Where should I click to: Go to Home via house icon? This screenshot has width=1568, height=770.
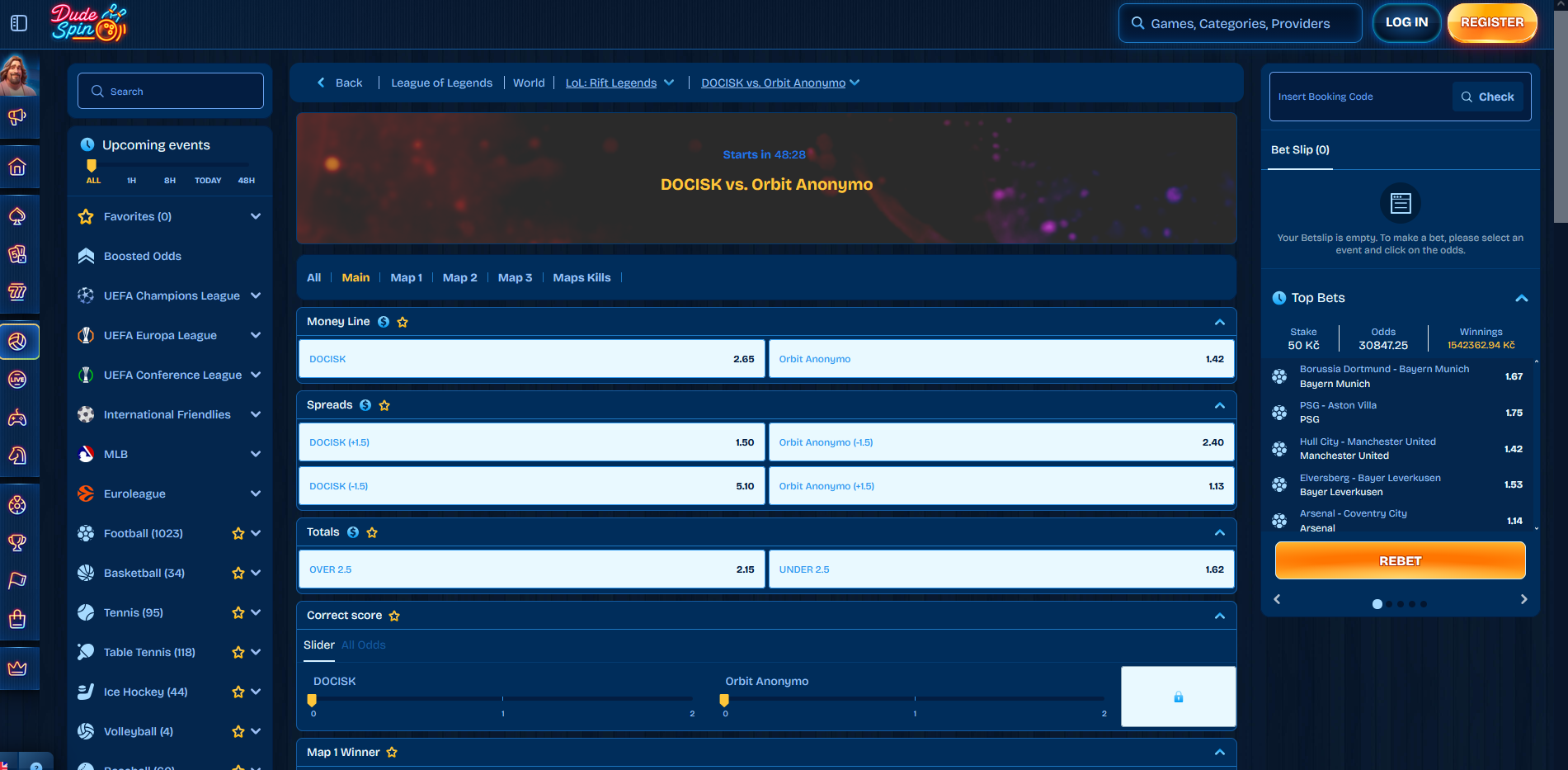[x=17, y=167]
